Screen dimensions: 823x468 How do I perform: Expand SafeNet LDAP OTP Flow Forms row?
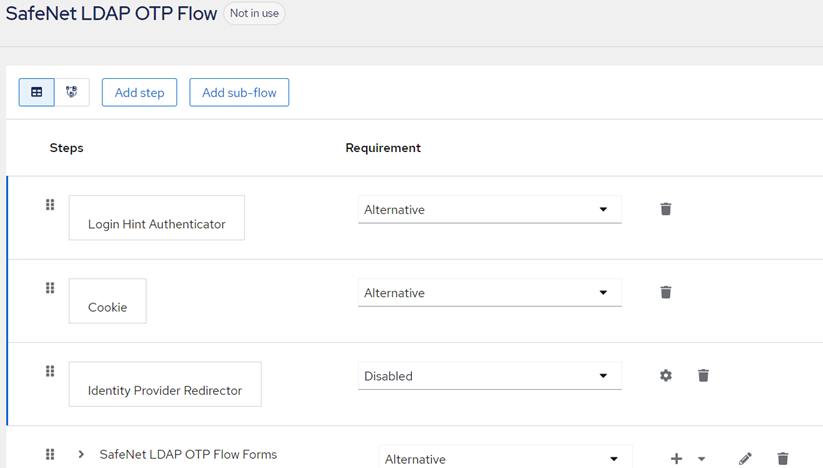(x=81, y=454)
